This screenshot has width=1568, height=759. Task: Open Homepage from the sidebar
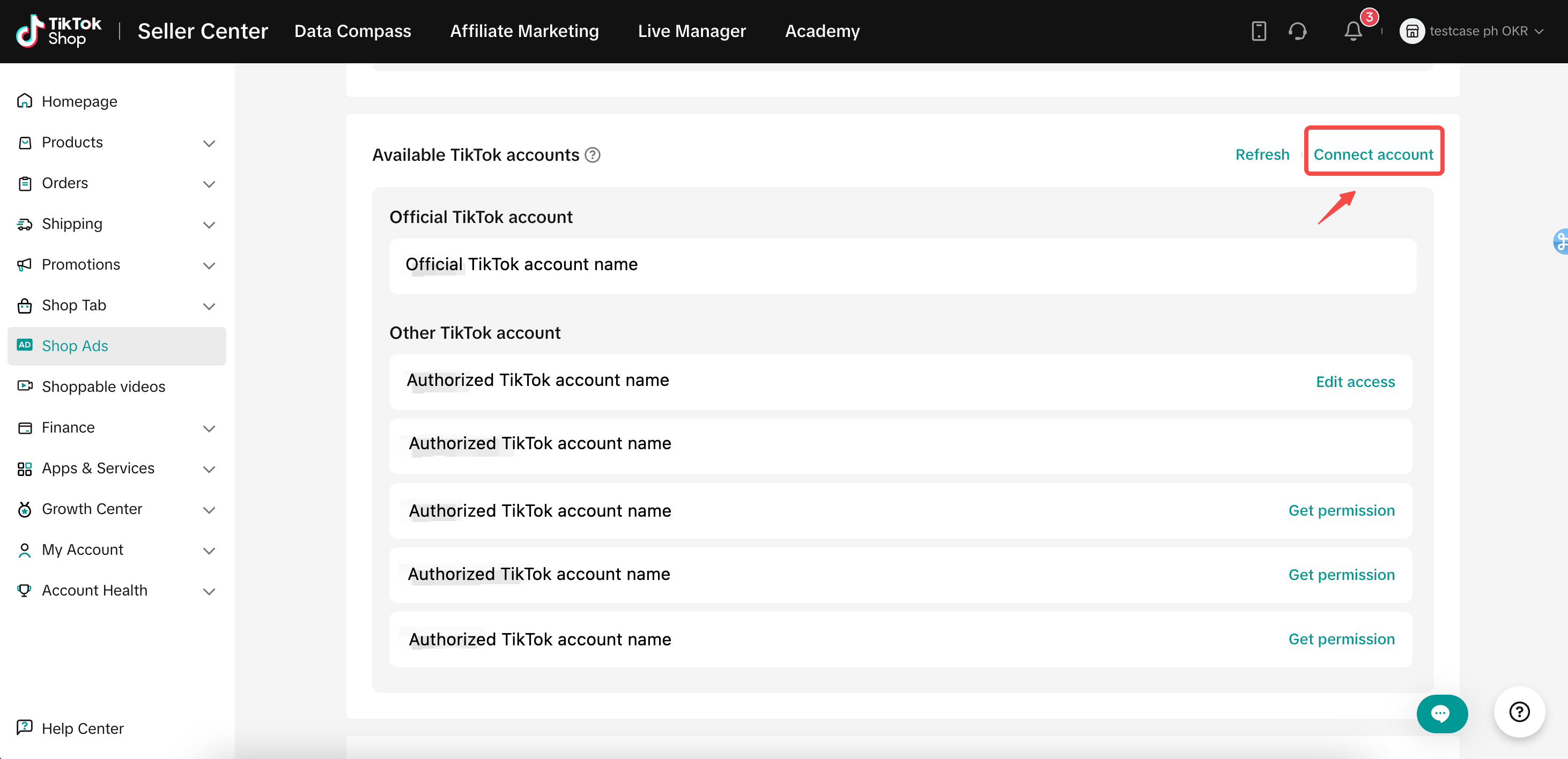point(79,101)
